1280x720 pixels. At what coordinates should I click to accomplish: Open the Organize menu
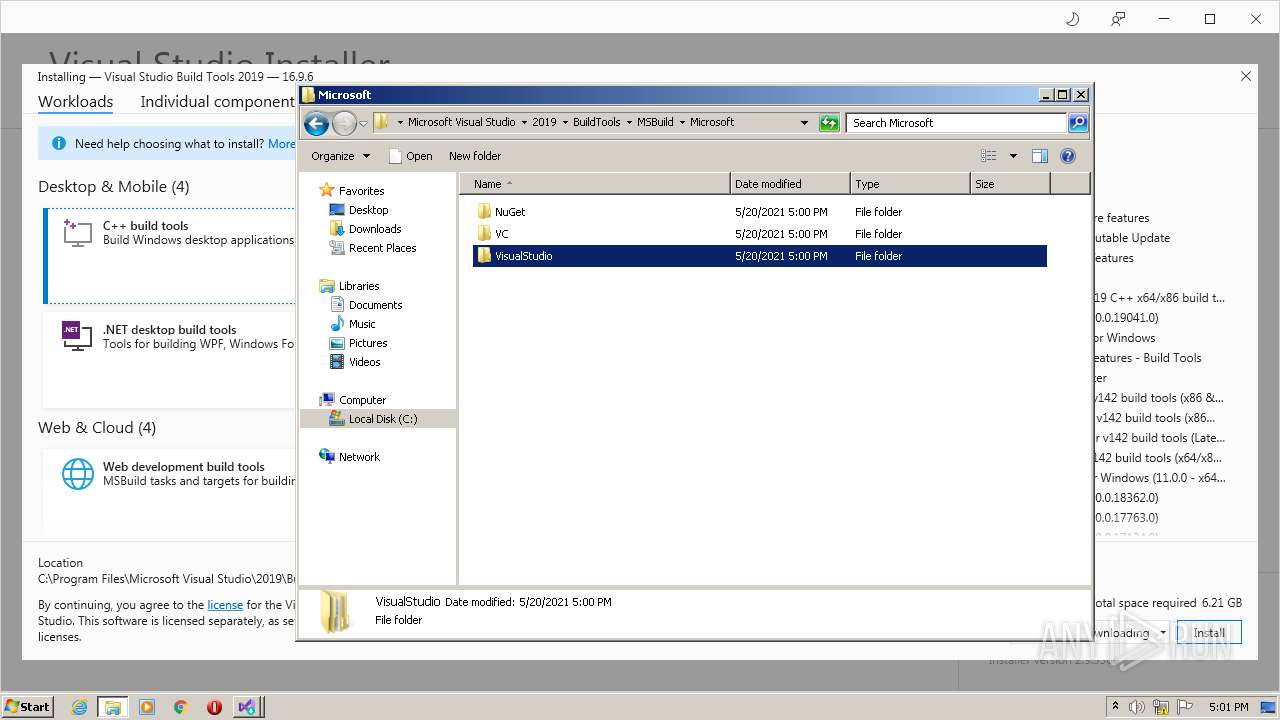tap(340, 156)
